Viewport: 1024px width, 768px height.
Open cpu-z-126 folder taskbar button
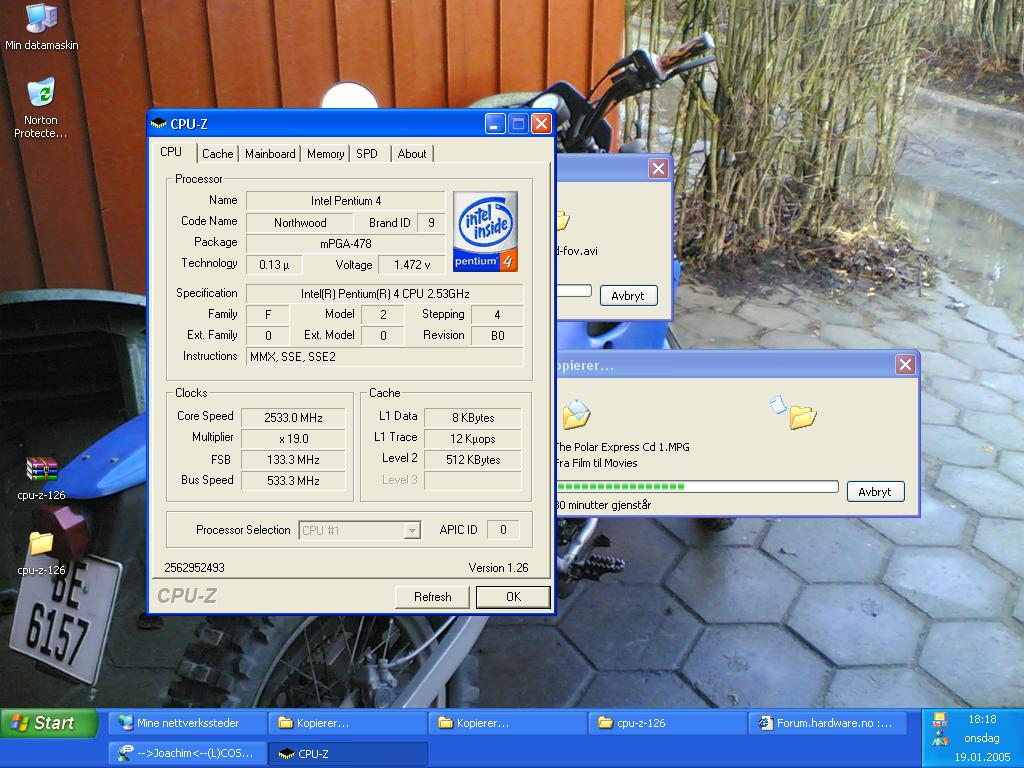(667, 723)
